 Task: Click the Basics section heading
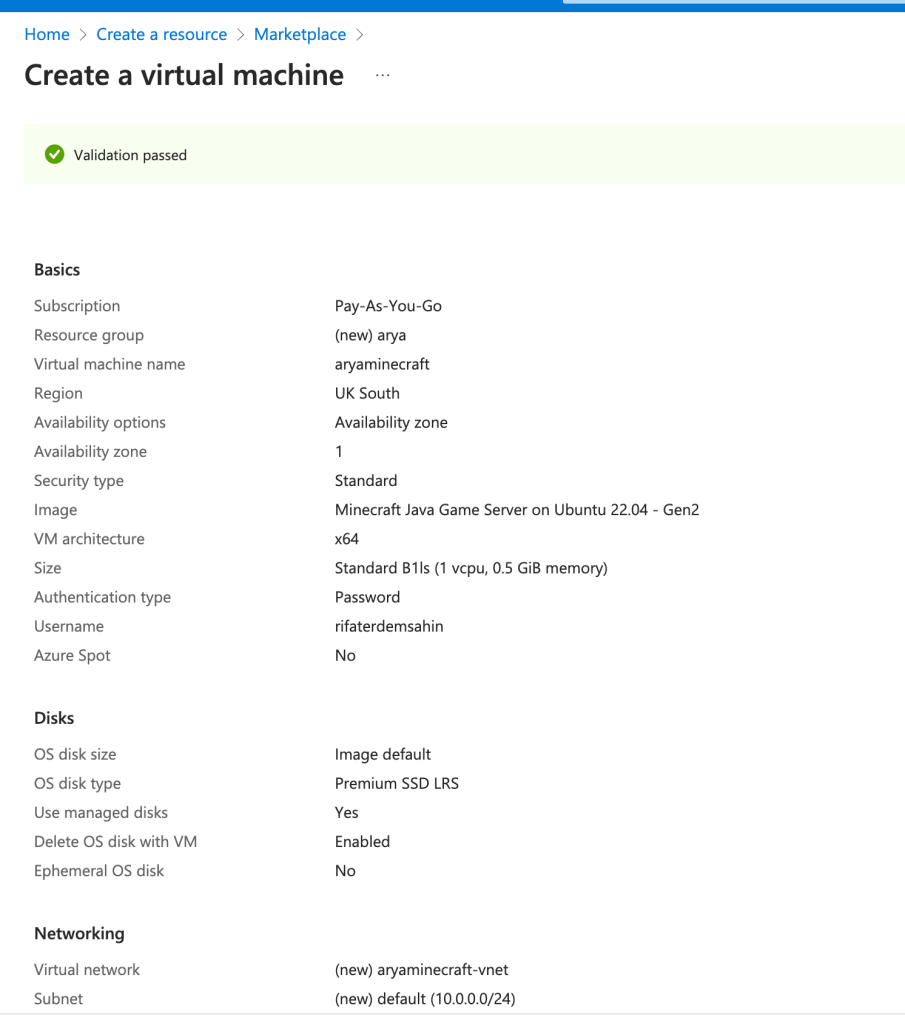tap(57, 270)
